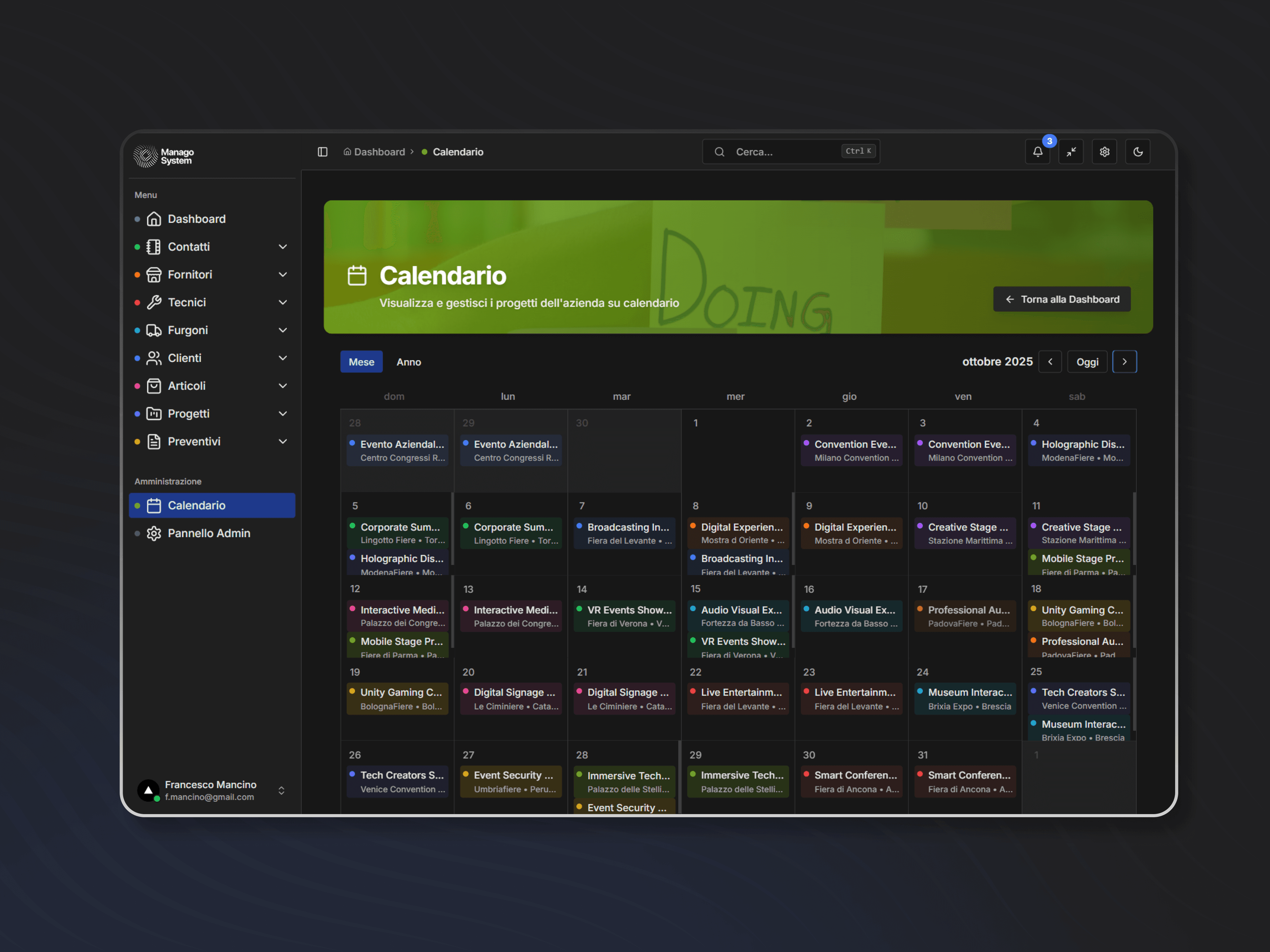Viewport: 1270px width, 952px height.
Task: Click Torna alla Dashboard button
Action: (1062, 299)
